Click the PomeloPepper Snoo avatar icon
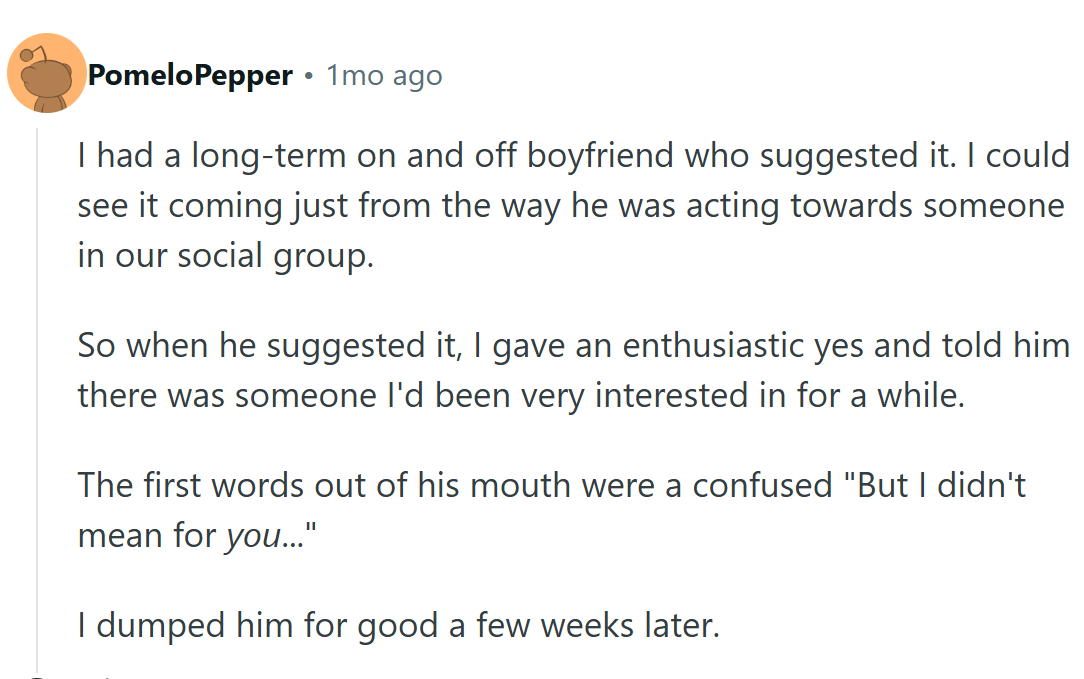1084x679 pixels. 46,73
